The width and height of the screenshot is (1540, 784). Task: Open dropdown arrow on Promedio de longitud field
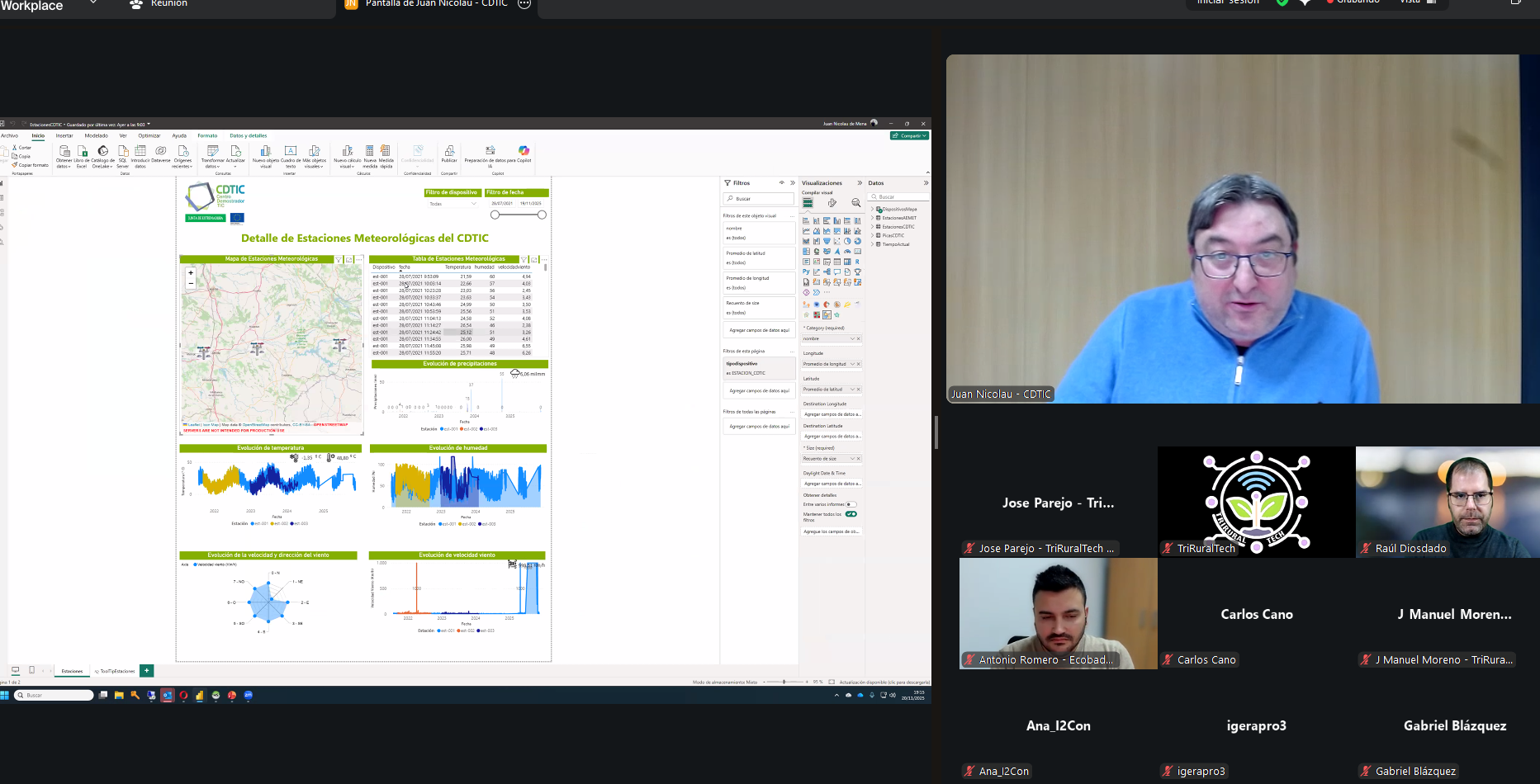(852, 364)
